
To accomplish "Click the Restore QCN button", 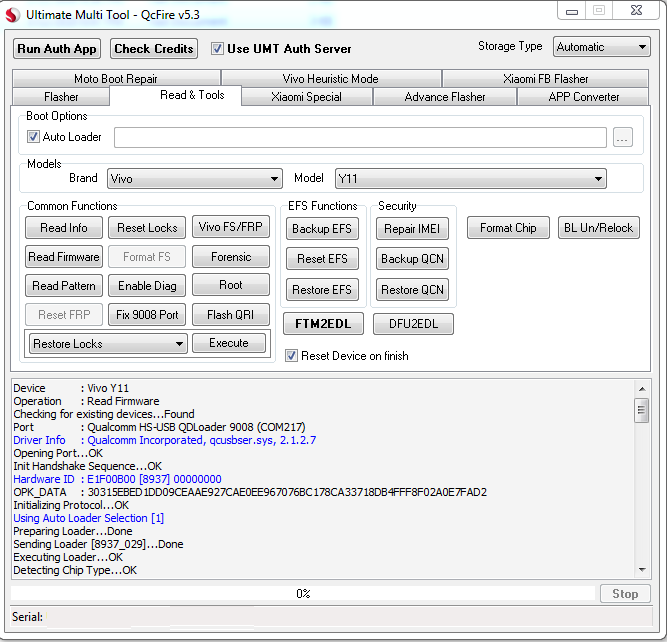I will (412, 290).
